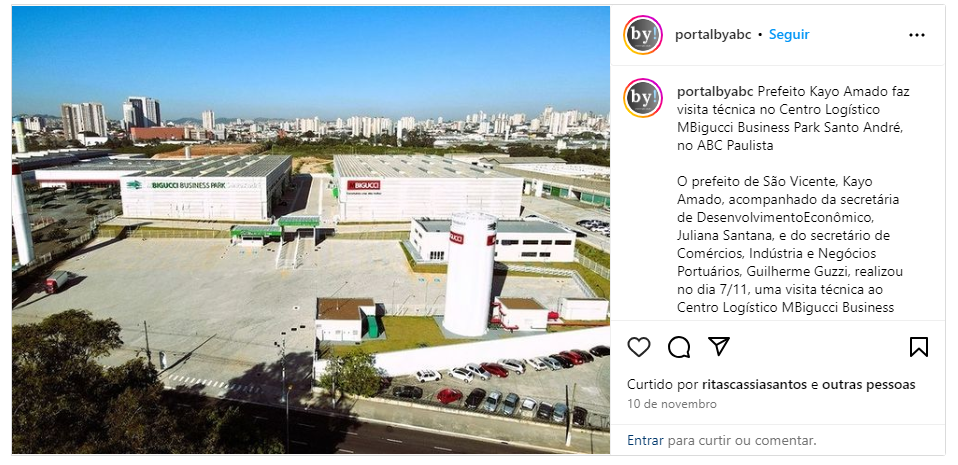Click the portalbyabc avatar in the header
The height and width of the screenshot is (465, 958).
[643, 35]
